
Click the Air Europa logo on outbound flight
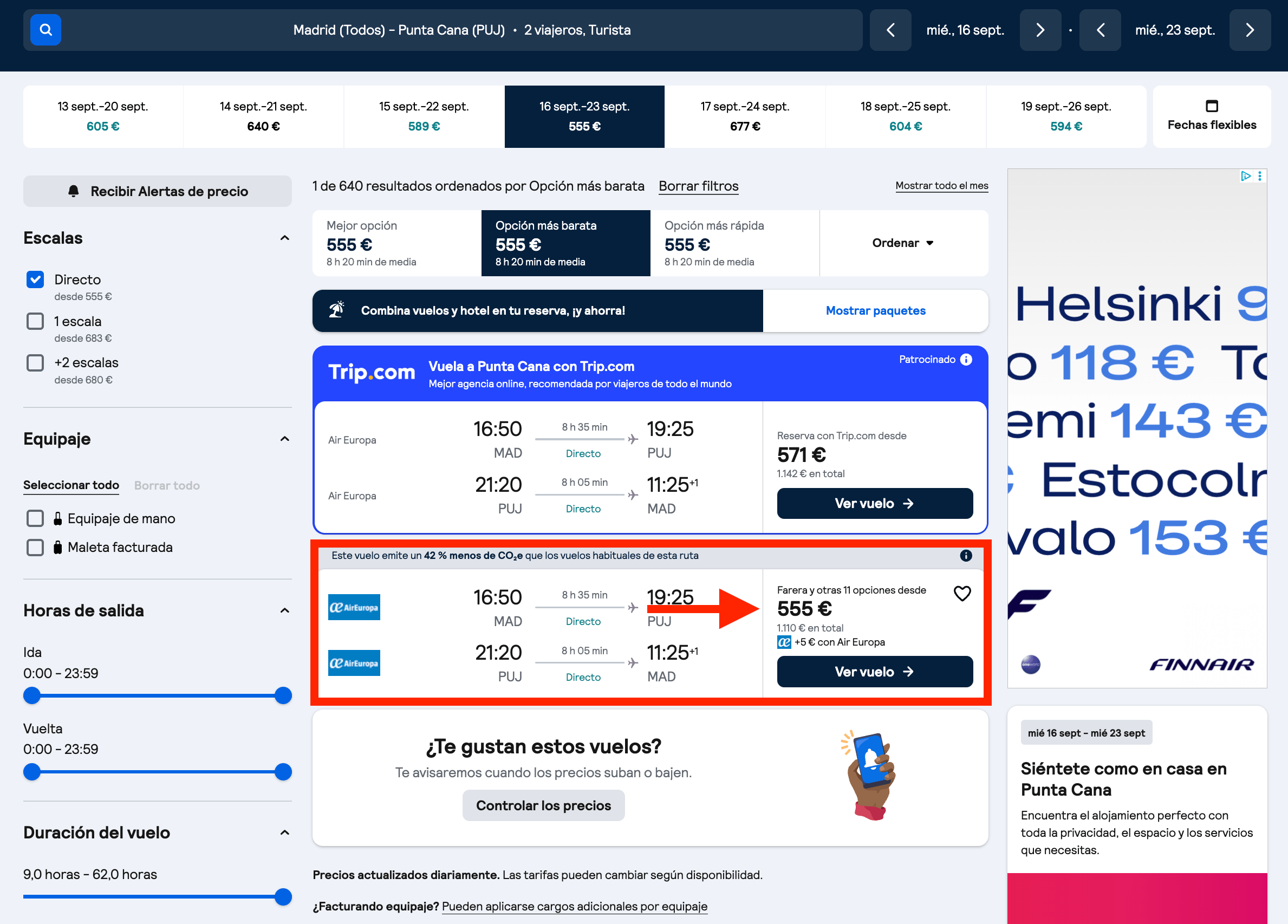[x=354, y=607]
